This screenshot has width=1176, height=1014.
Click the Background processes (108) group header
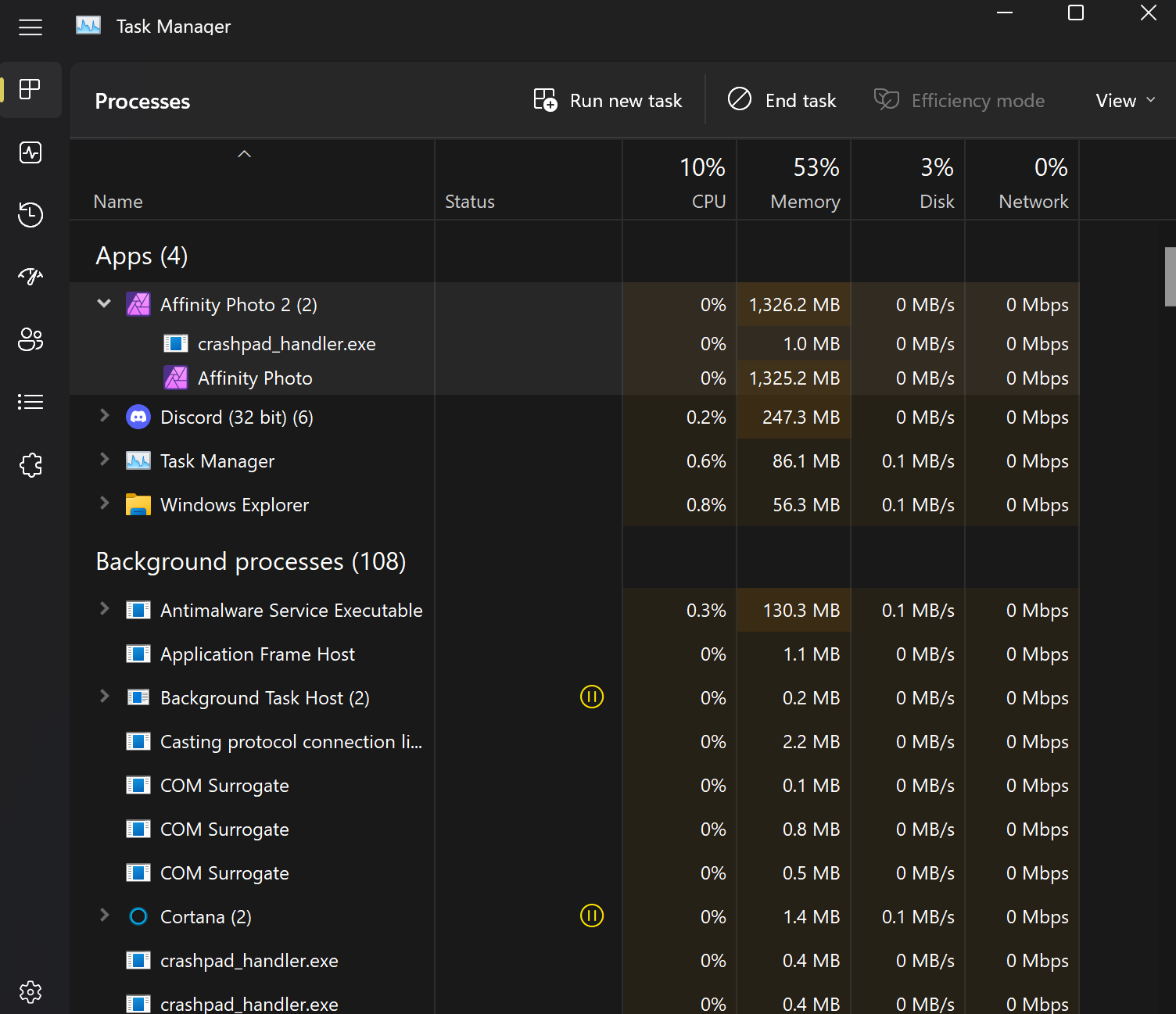pos(251,561)
